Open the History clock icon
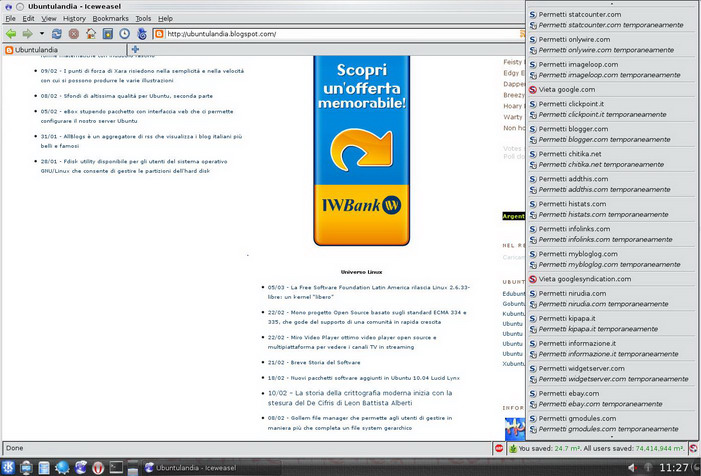 coord(124,34)
